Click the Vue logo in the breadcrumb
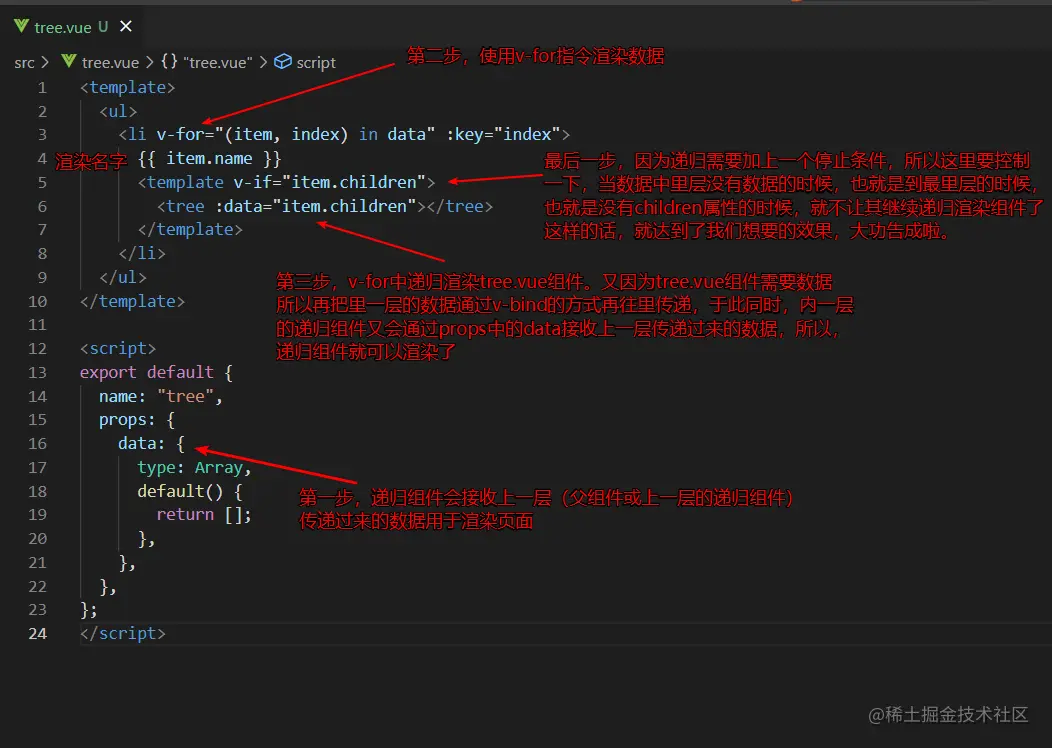 click(x=68, y=62)
